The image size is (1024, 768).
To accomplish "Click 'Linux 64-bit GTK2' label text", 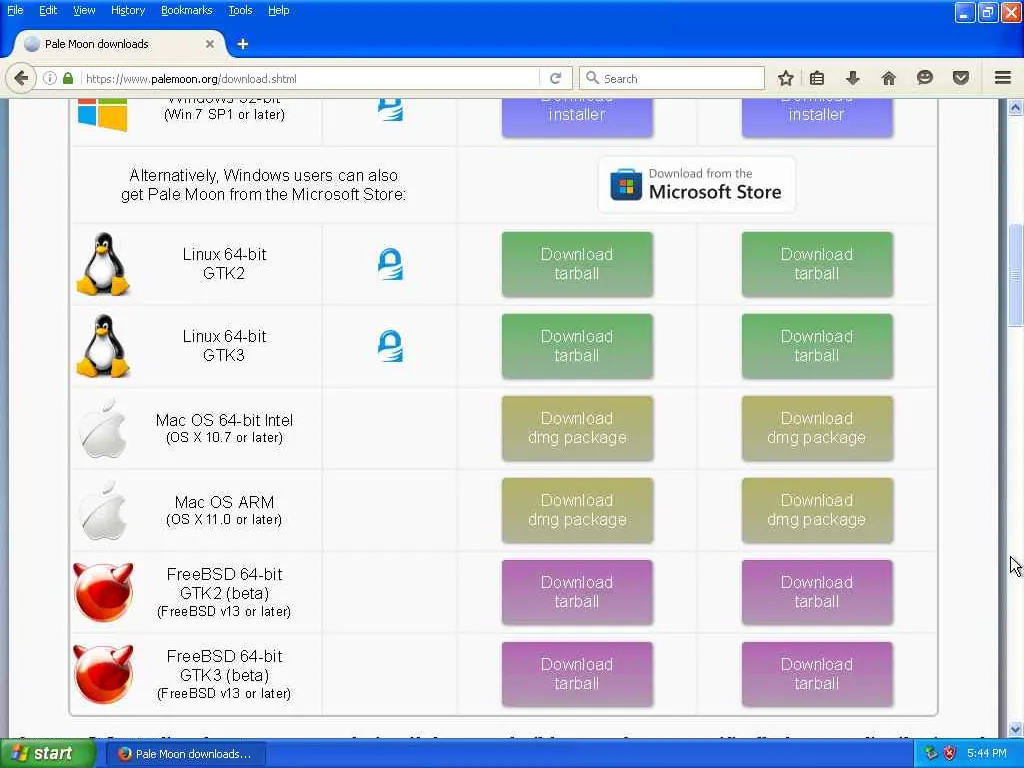I will coord(224,264).
